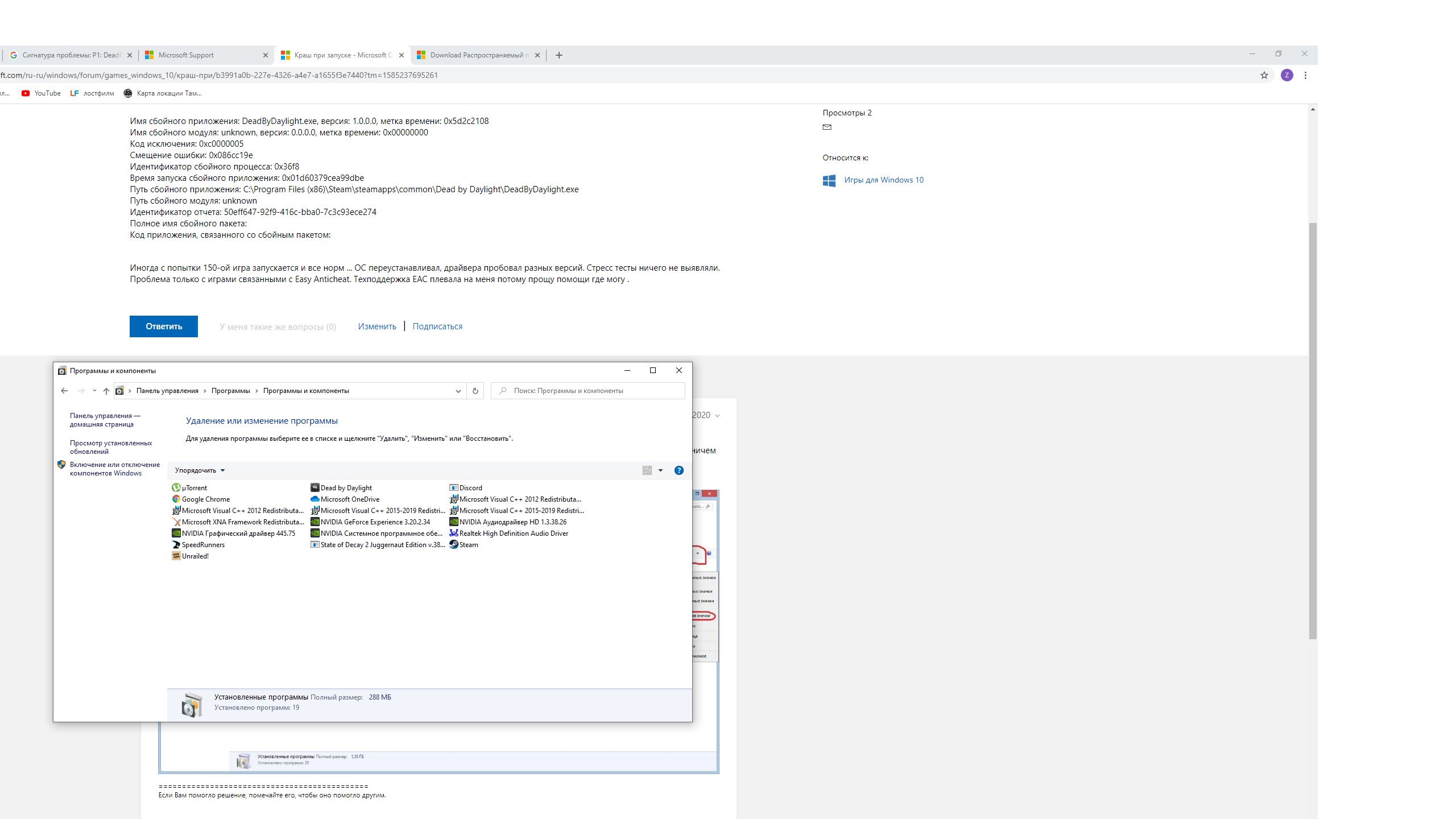Click the Ответить button
1456x819 pixels.
(164, 326)
